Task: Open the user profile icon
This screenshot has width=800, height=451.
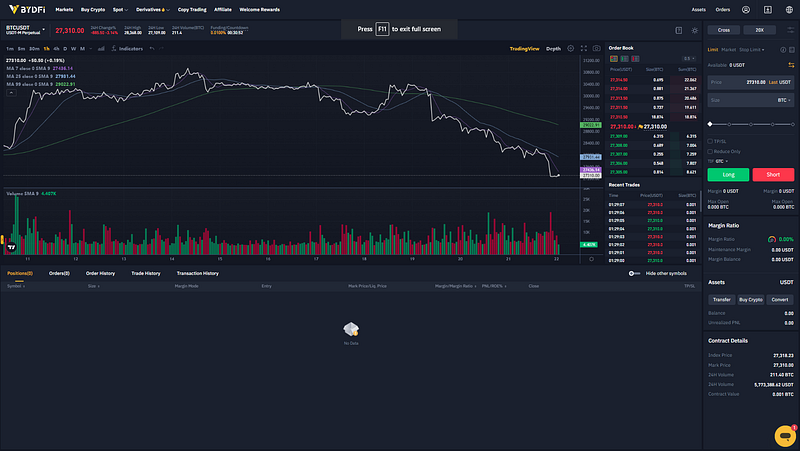Action: [x=745, y=10]
